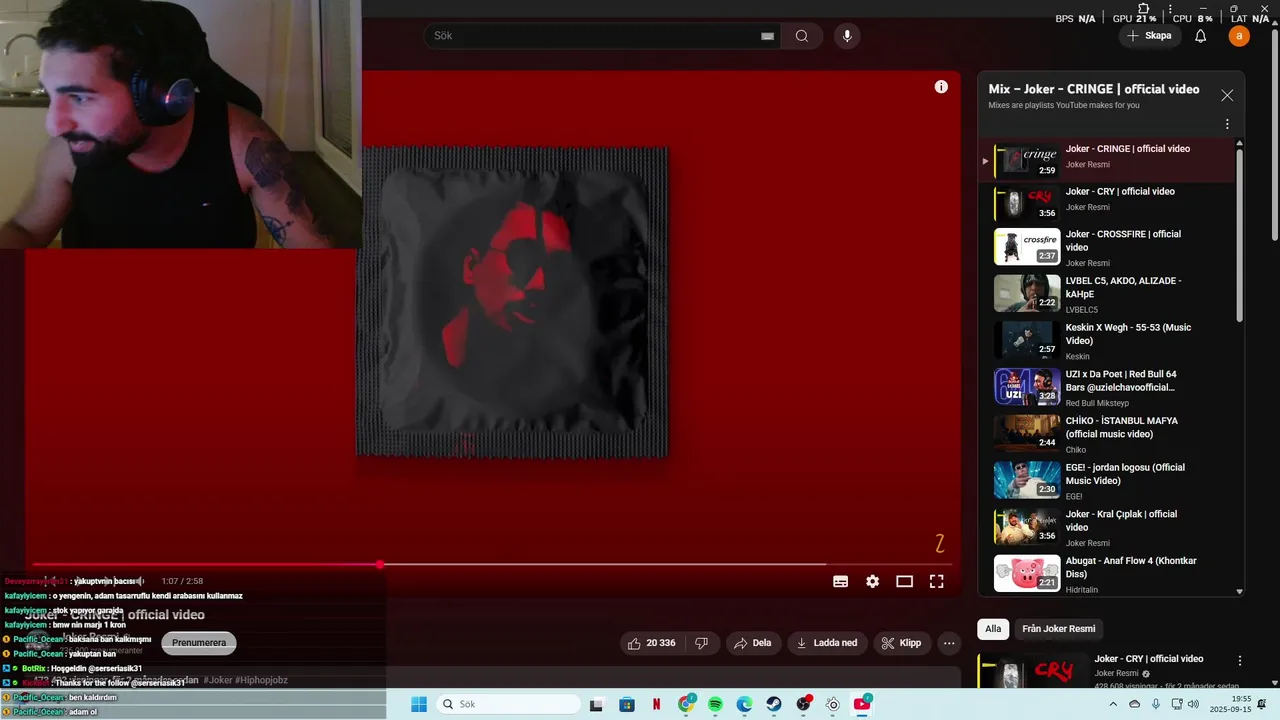Seek using the red progress bar
Image resolution: width=1280 pixels, height=720 pixels.
[490, 564]
